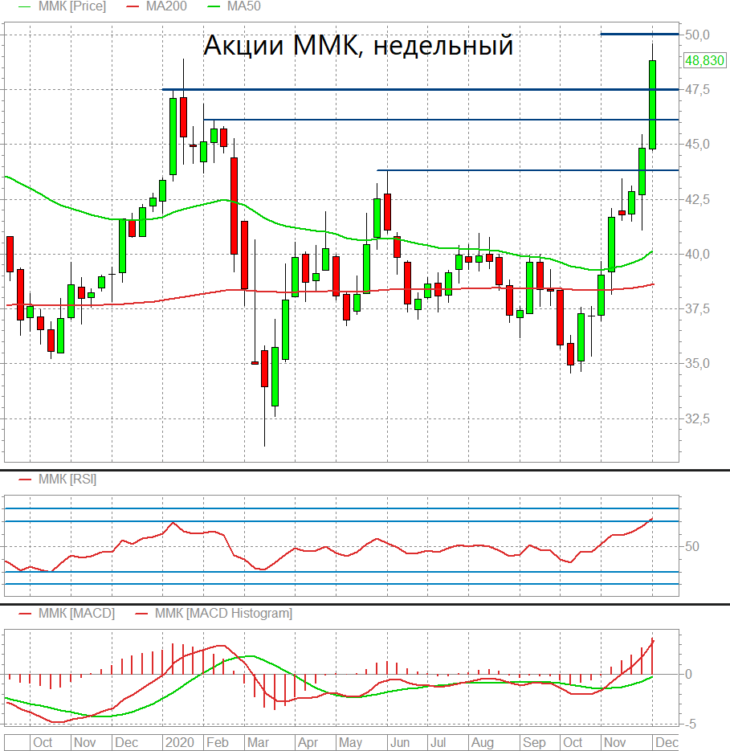Click the lowest March candle wick bottom
The image size is (730, 751).
264,444
